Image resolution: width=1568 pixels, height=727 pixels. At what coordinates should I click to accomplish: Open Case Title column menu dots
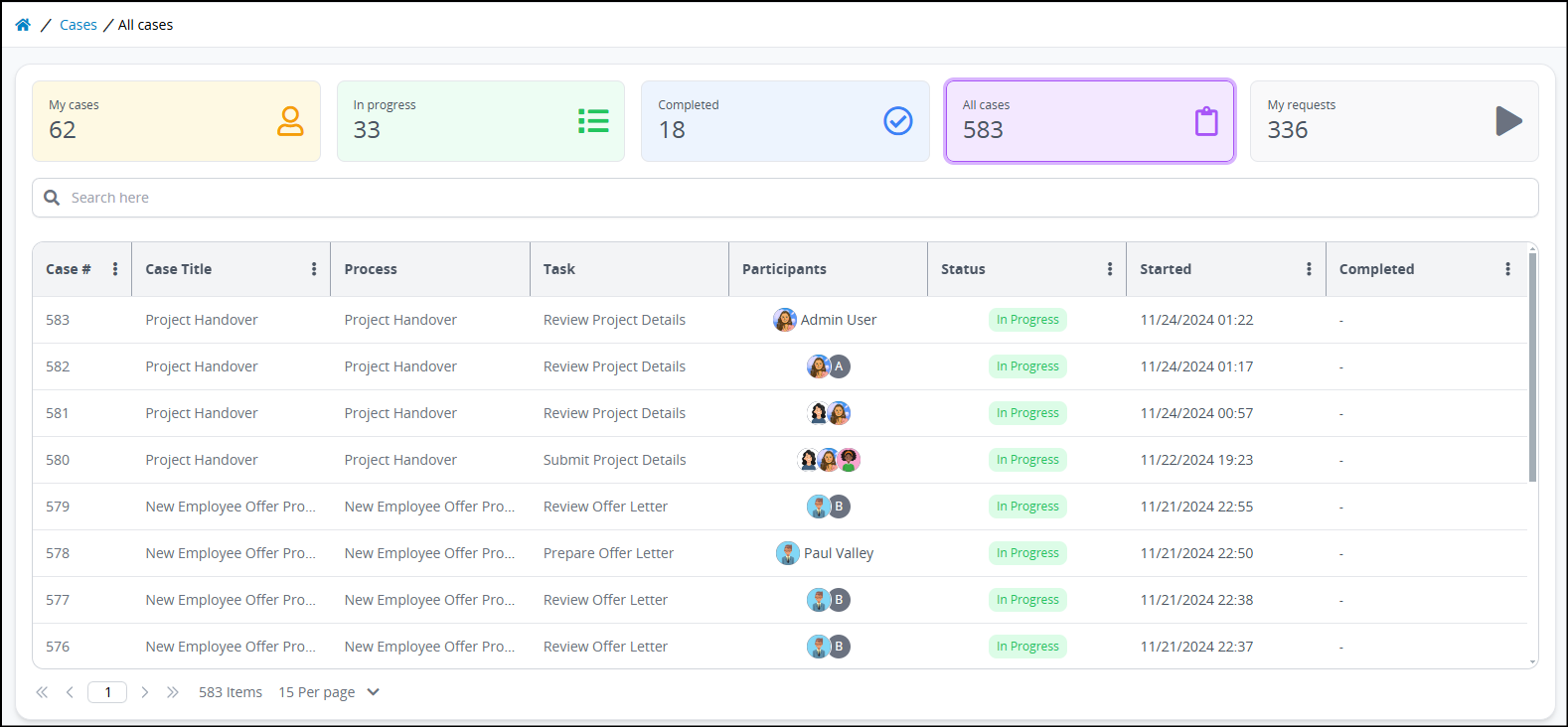click(x=314, y=269)
